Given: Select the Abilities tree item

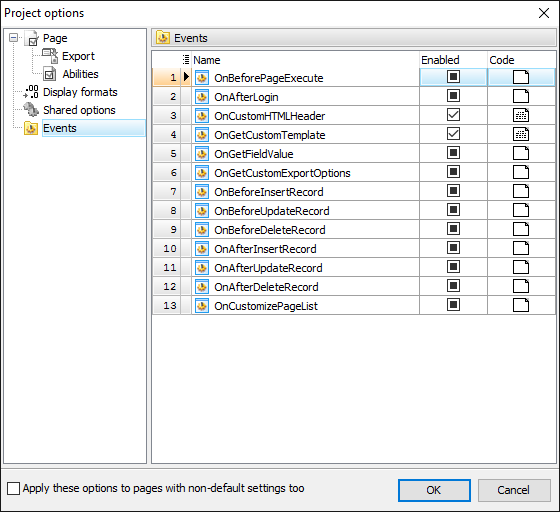Looking at the screenshot, I should [x=80, y=74].
